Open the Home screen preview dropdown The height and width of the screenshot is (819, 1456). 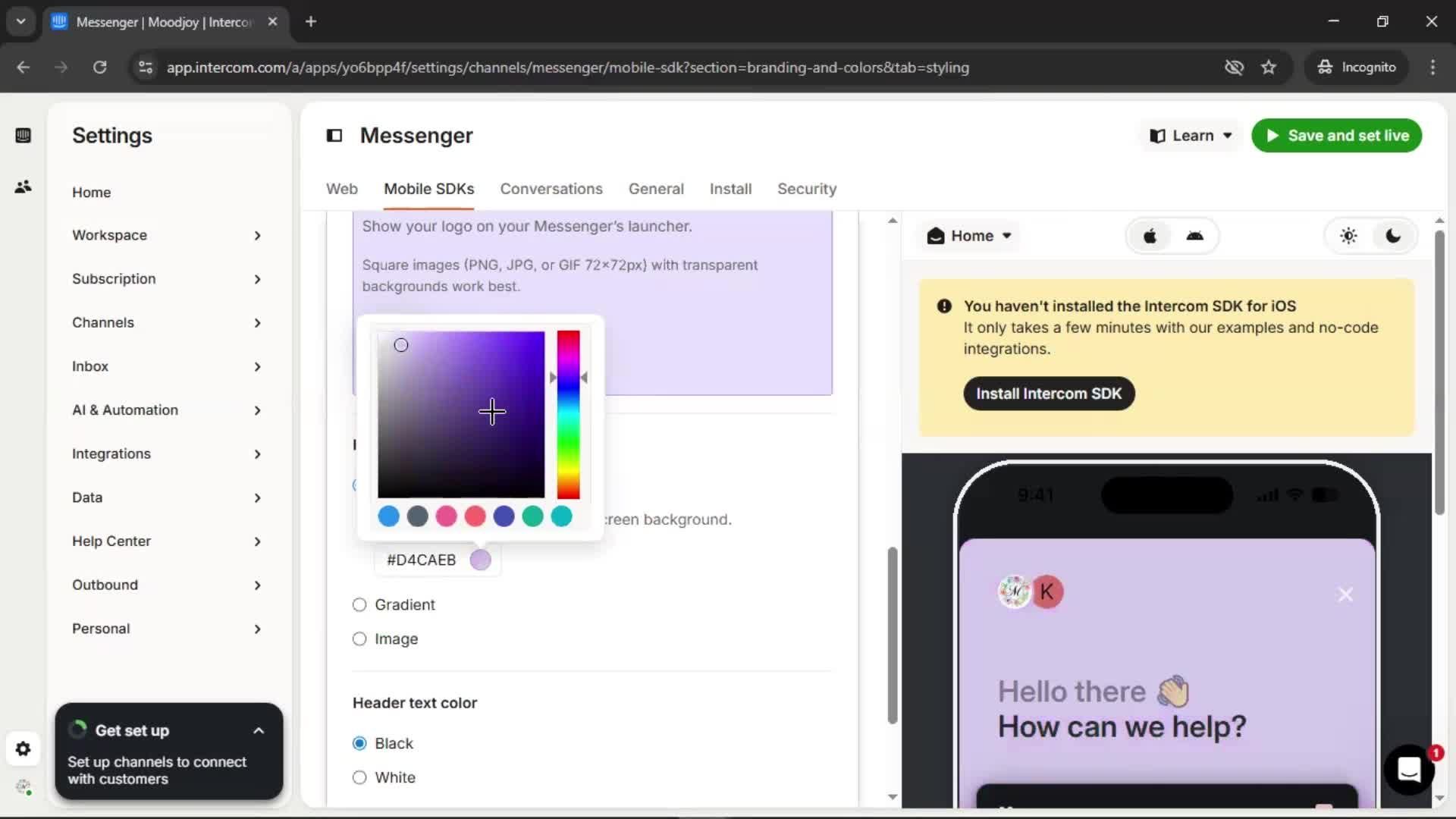tap(969, 236)
